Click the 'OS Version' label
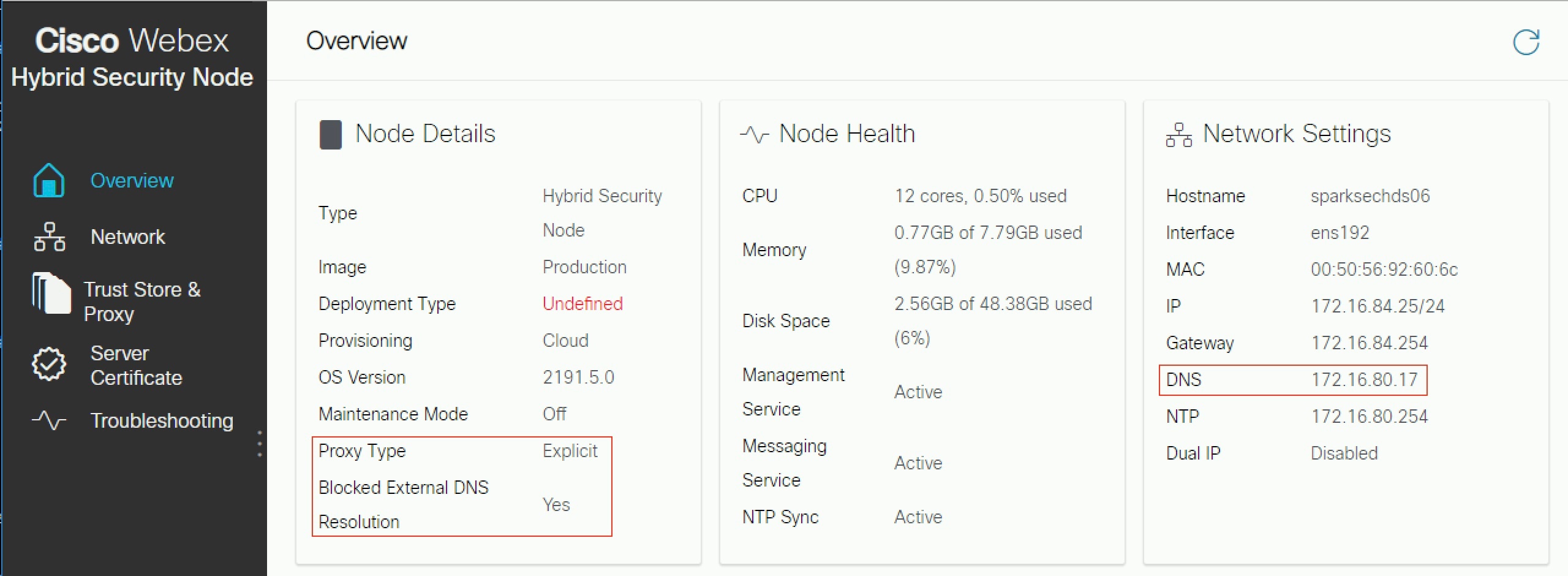Image resolution: width=1568 pixels, height=576 pixels. click(x=362, y=377)
